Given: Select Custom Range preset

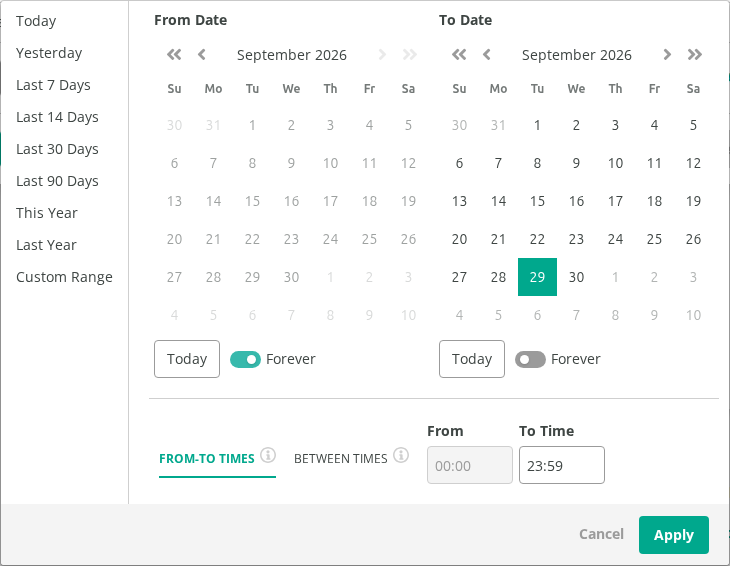Looking at the screenshot, I should 64,277.
